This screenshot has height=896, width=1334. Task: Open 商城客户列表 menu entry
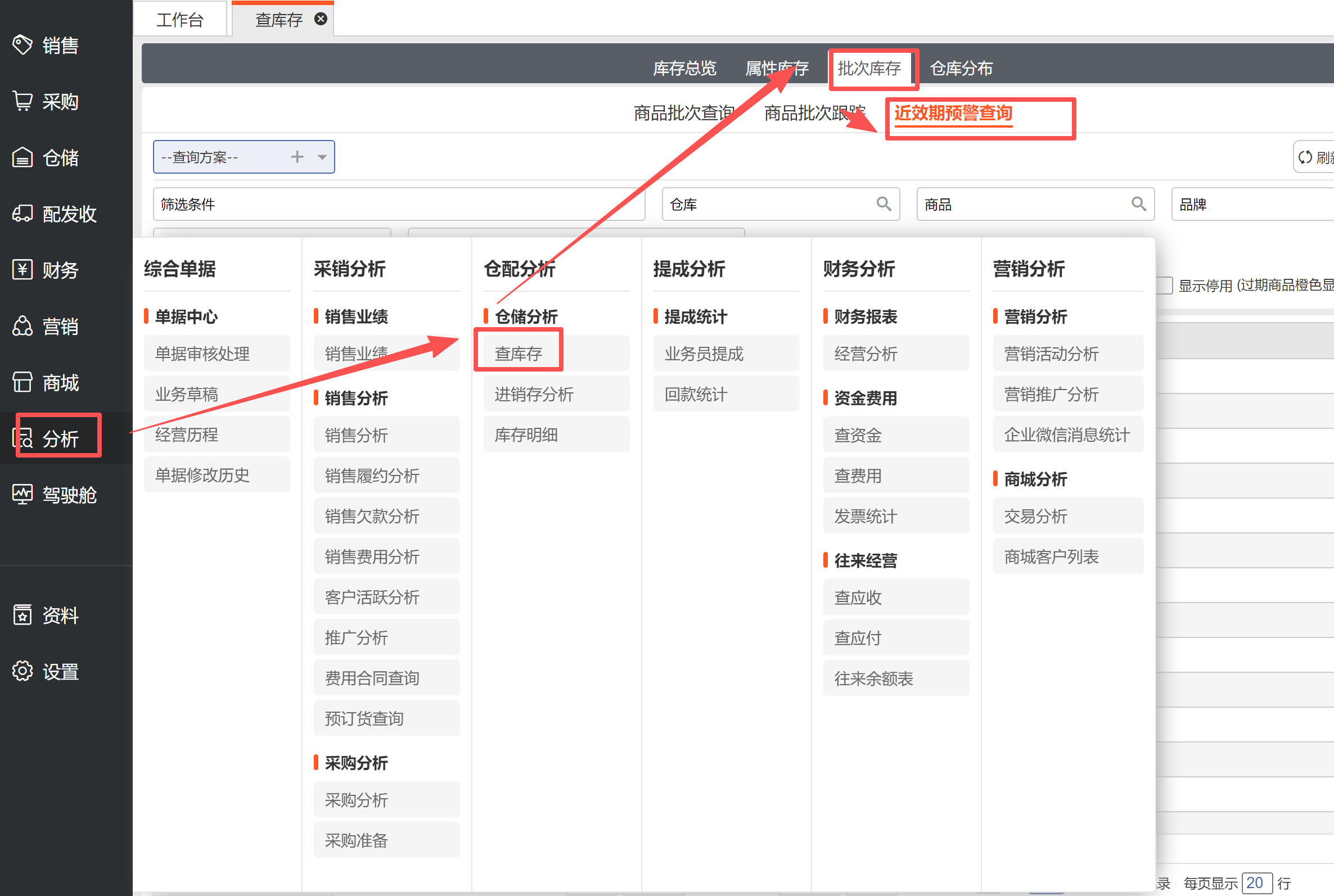pos(1068,556)
